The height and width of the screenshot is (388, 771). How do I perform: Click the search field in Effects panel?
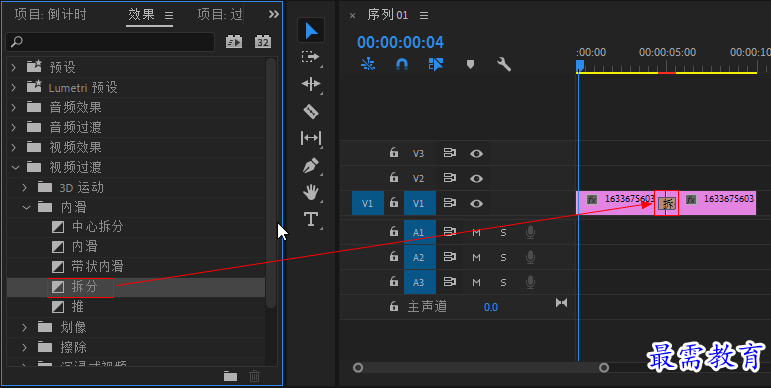[110, 42]
